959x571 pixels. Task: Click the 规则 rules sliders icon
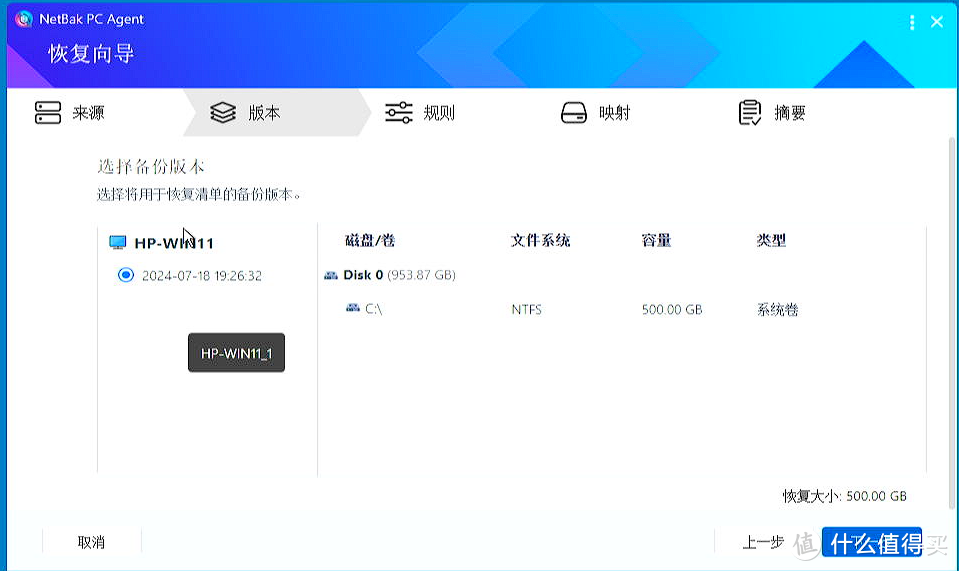pyautogui.click(x=398, y=112)
